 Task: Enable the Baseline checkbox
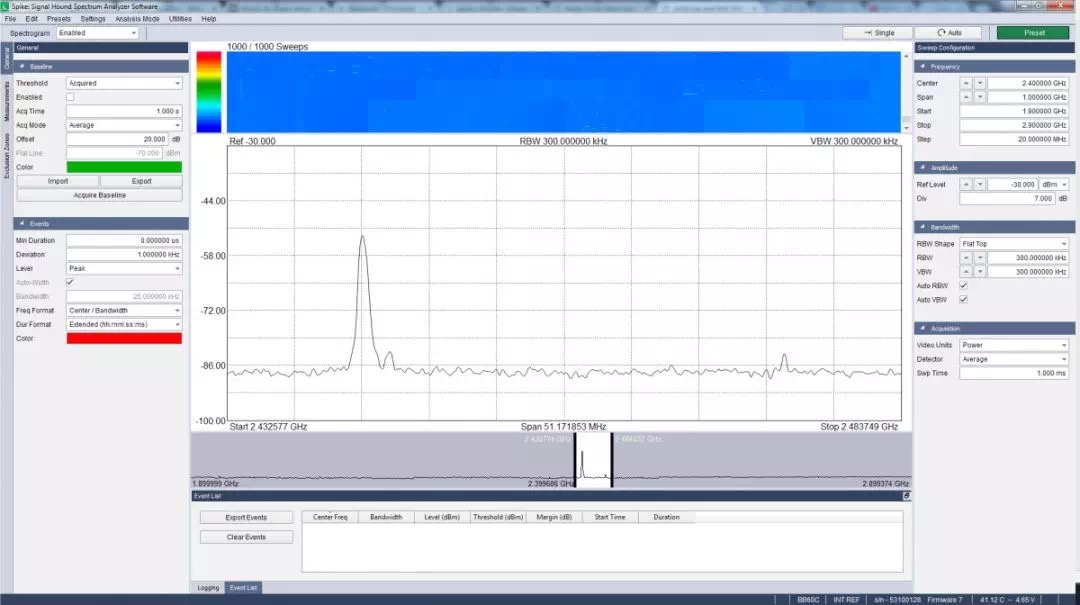(x=70, y=97)
